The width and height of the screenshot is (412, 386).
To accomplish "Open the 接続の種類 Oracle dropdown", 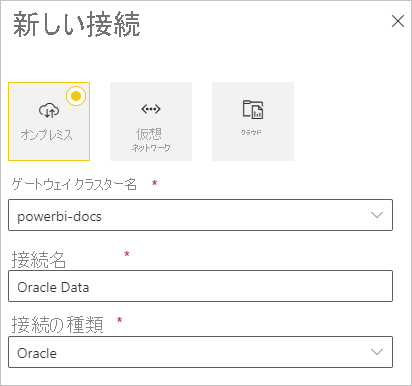I will pos(200,352).
